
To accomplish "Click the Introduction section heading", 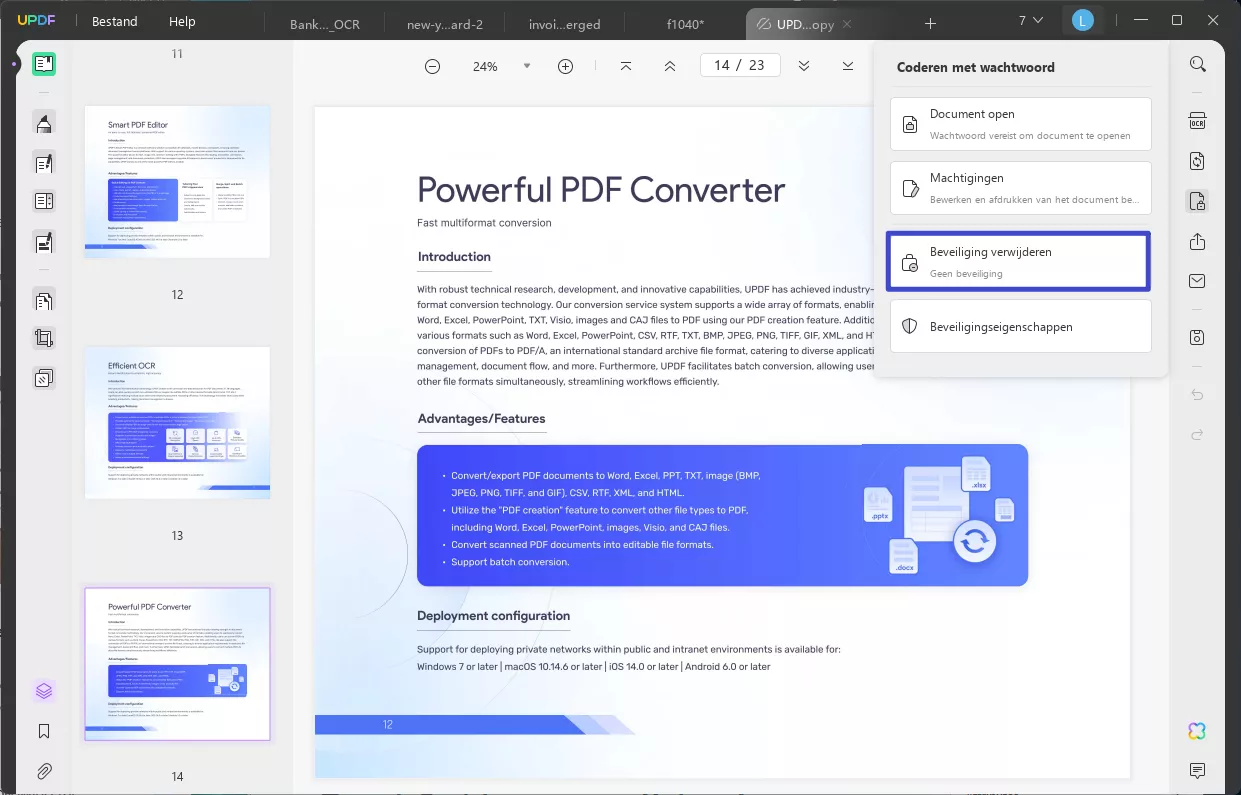I will (454, 257).
